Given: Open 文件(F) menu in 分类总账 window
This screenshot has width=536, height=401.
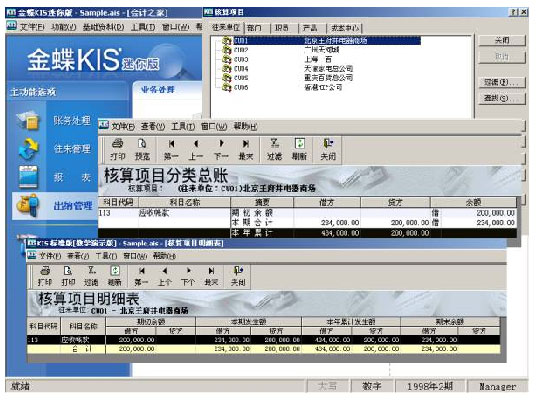Looking at the screenshot, I should pyautogui.click(x=123, y=126).
